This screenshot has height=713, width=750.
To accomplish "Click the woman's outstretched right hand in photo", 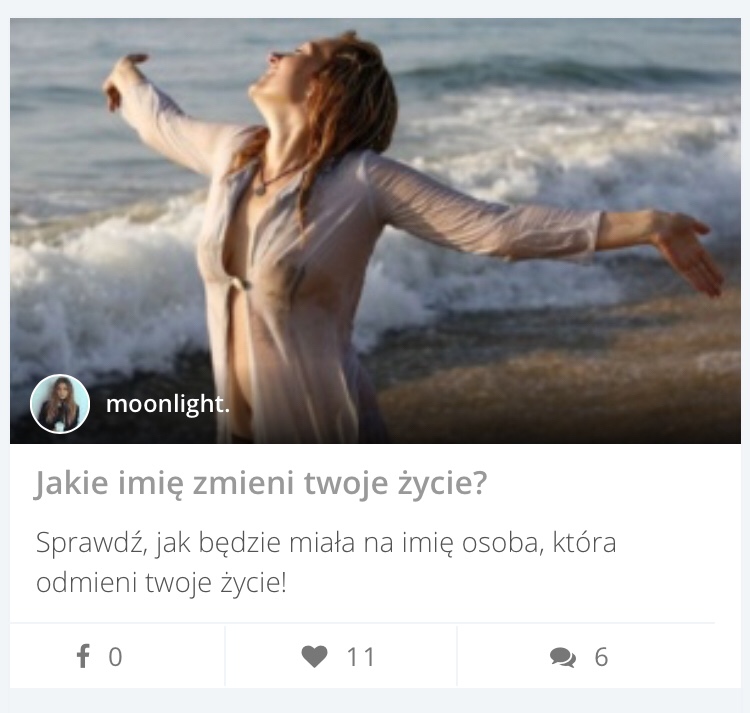I will (x=689, y=251).
